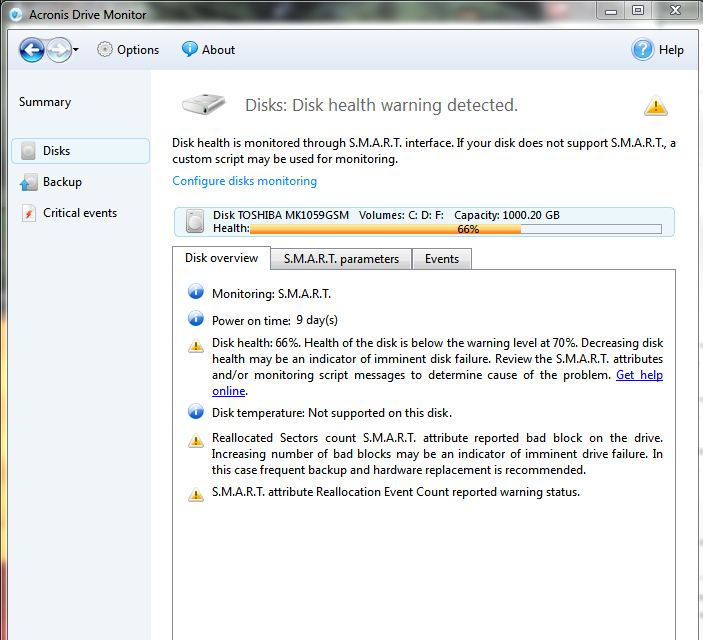This screenshot has height=640, width=703.
Task: Click the info icon beside Power on time
Action: 195,318
